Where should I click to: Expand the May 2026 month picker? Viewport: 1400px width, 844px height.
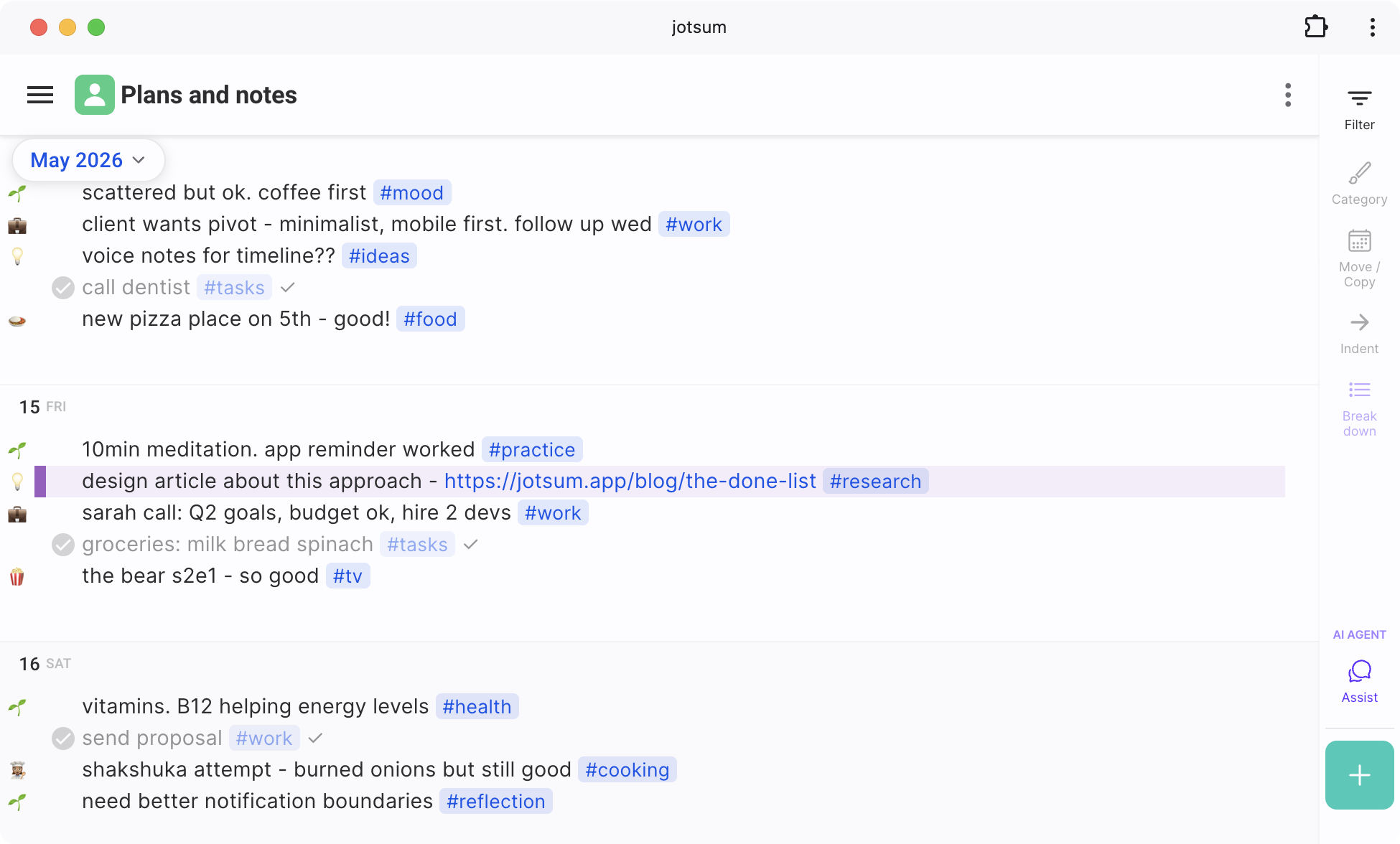coord(88,160)
